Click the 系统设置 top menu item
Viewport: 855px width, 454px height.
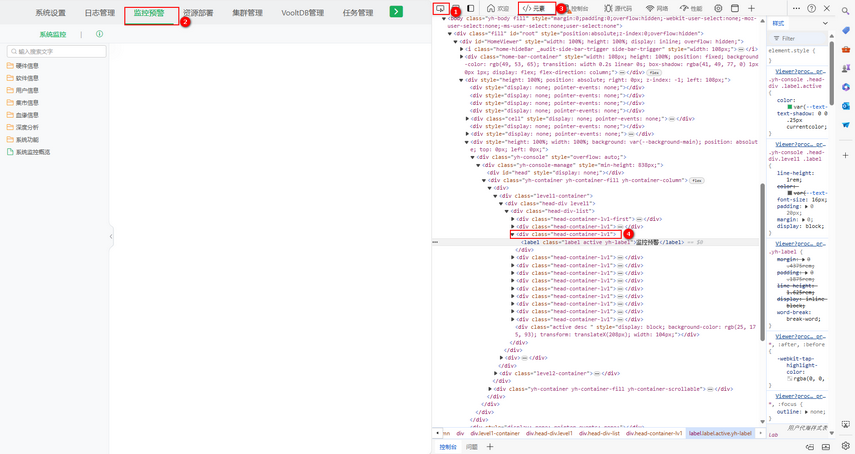point(50,13)
